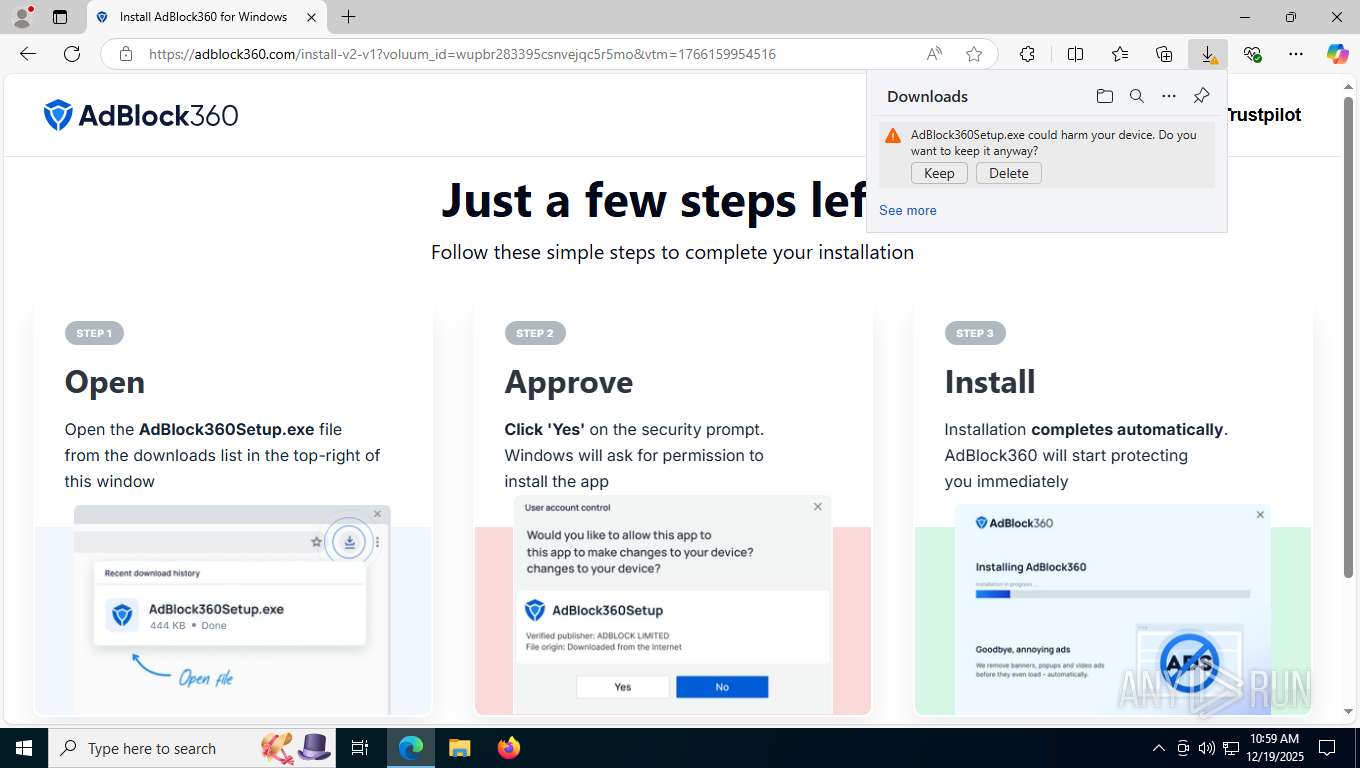Click the Approve step UAC illustration

click(673, 605)
